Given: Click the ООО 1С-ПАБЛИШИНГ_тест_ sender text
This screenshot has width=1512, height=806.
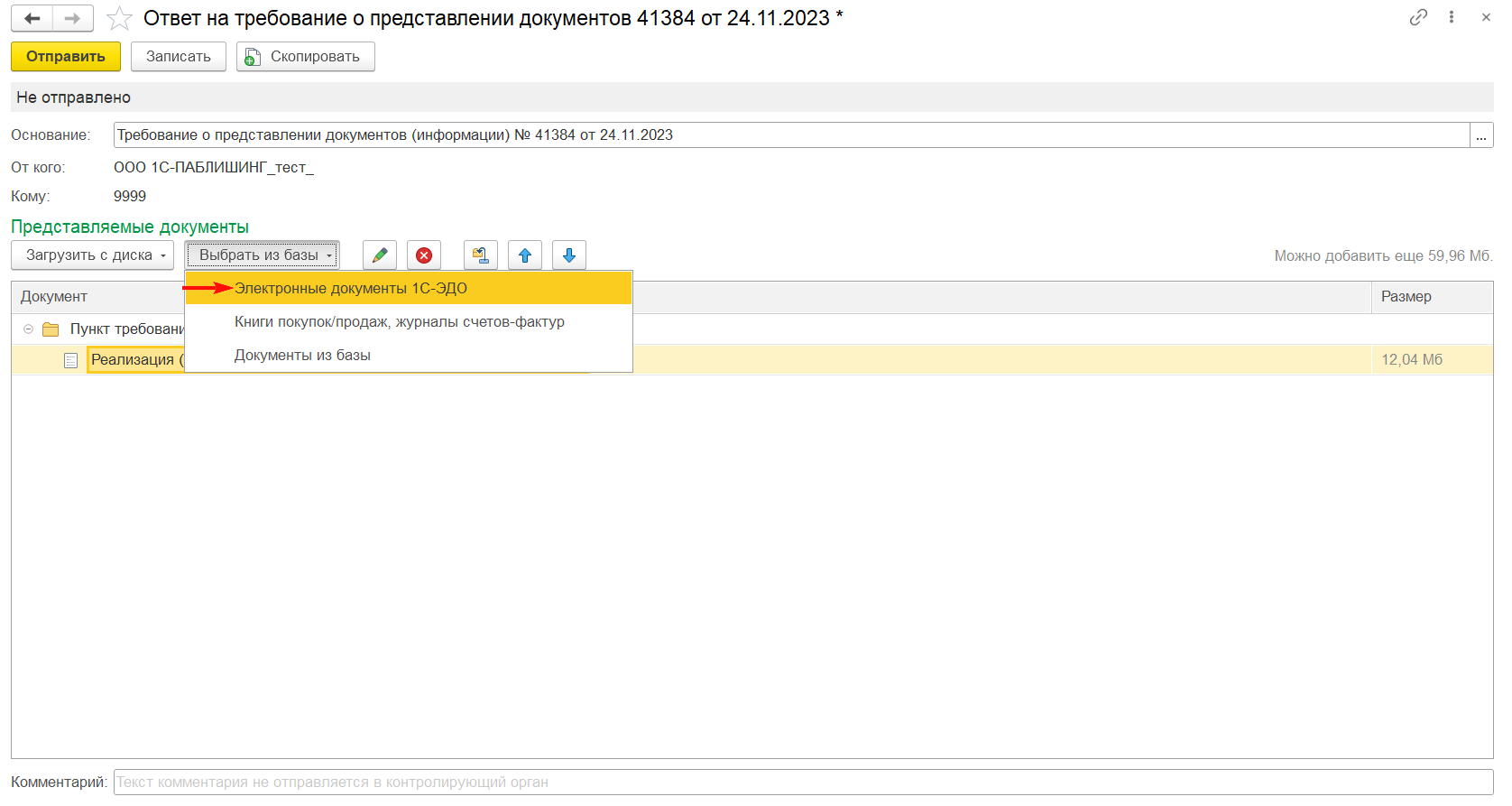Looking at the screenshot, I should point(214,167).
